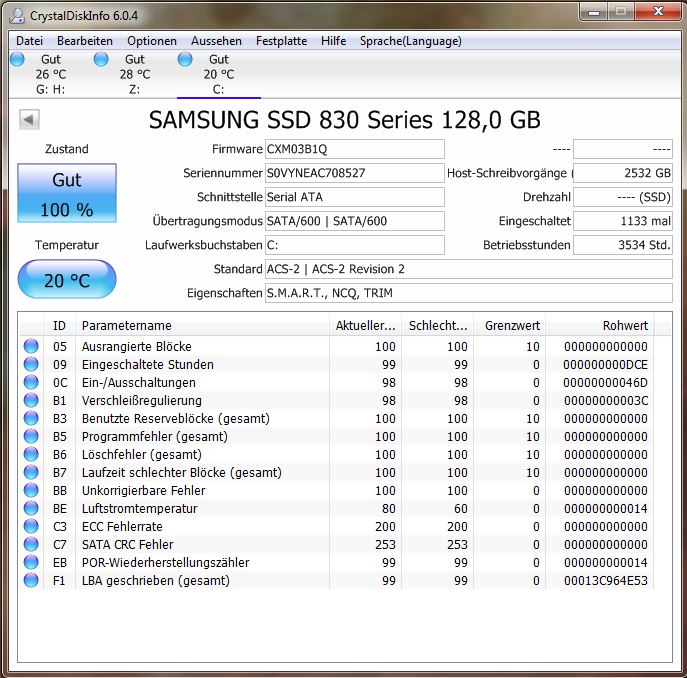The height and width of the screenshot is (678, 687).
Task: Click the Host-Schreibvorgänge 2532 GB field
Action: (623, 173)
